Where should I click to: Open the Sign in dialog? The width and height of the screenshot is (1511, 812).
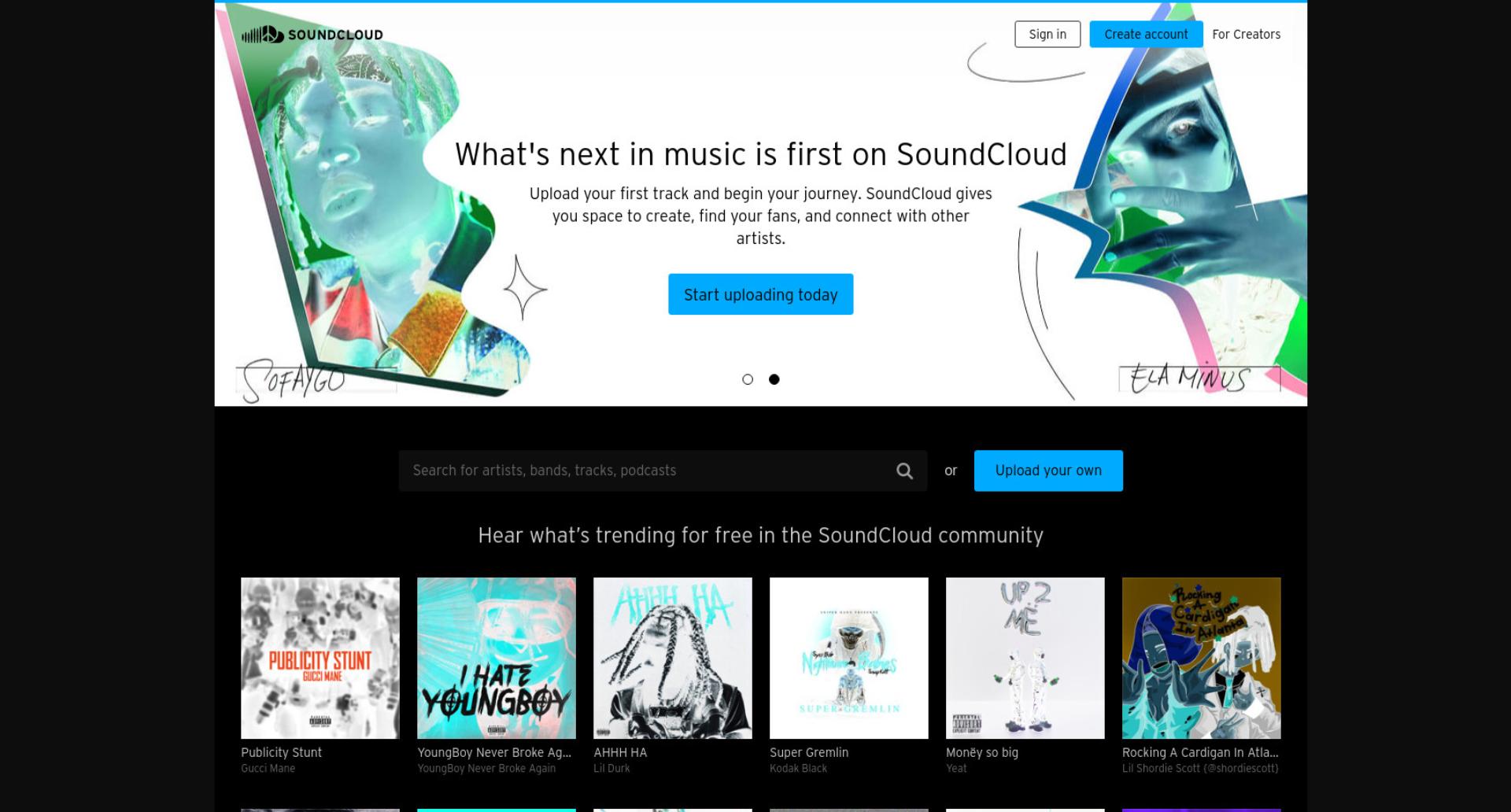click(x=1047, y=35)
